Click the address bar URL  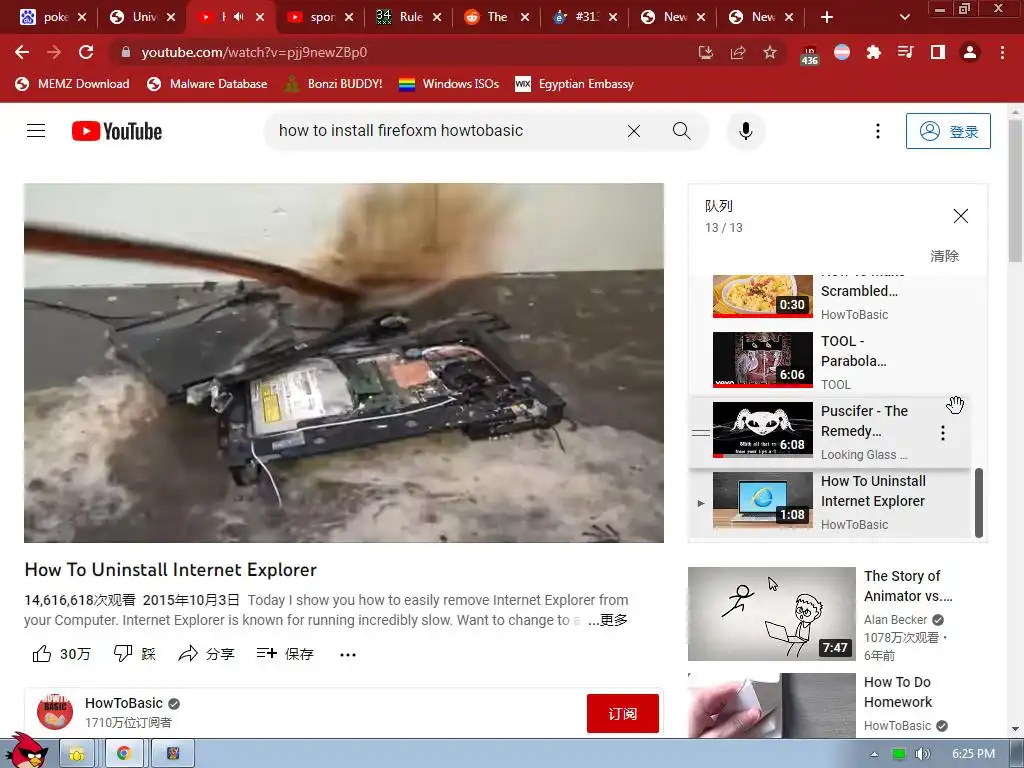pyautogui.click(x=254, y=52)
